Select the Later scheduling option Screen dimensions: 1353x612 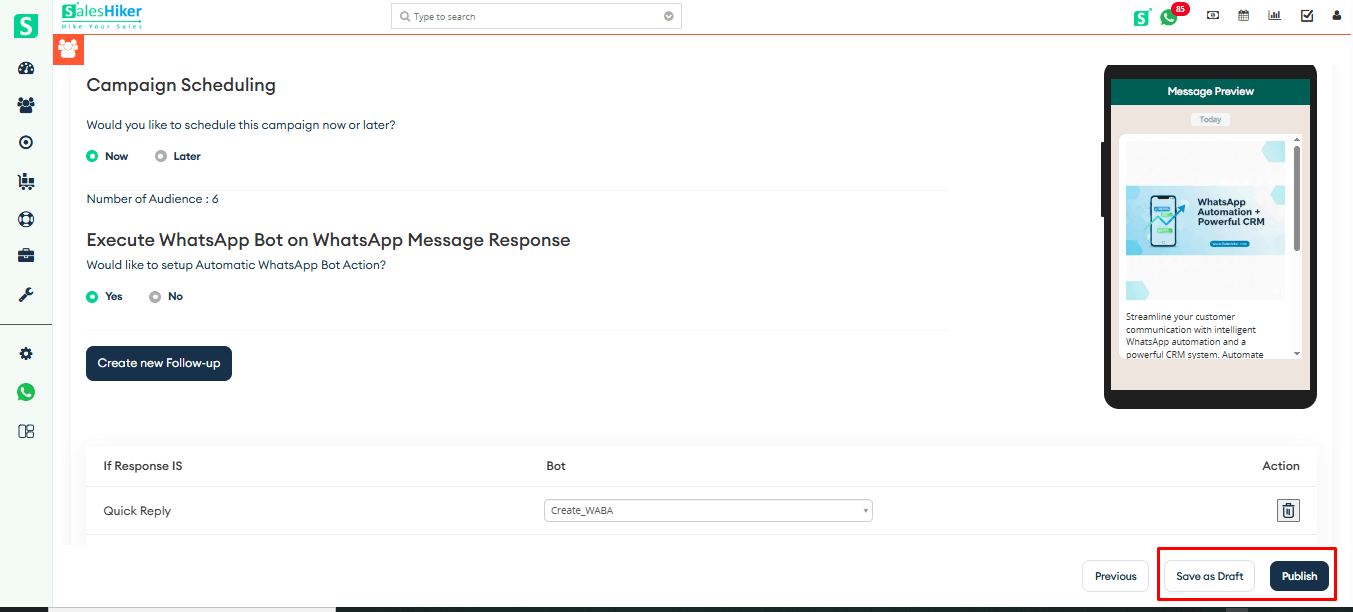161,156
